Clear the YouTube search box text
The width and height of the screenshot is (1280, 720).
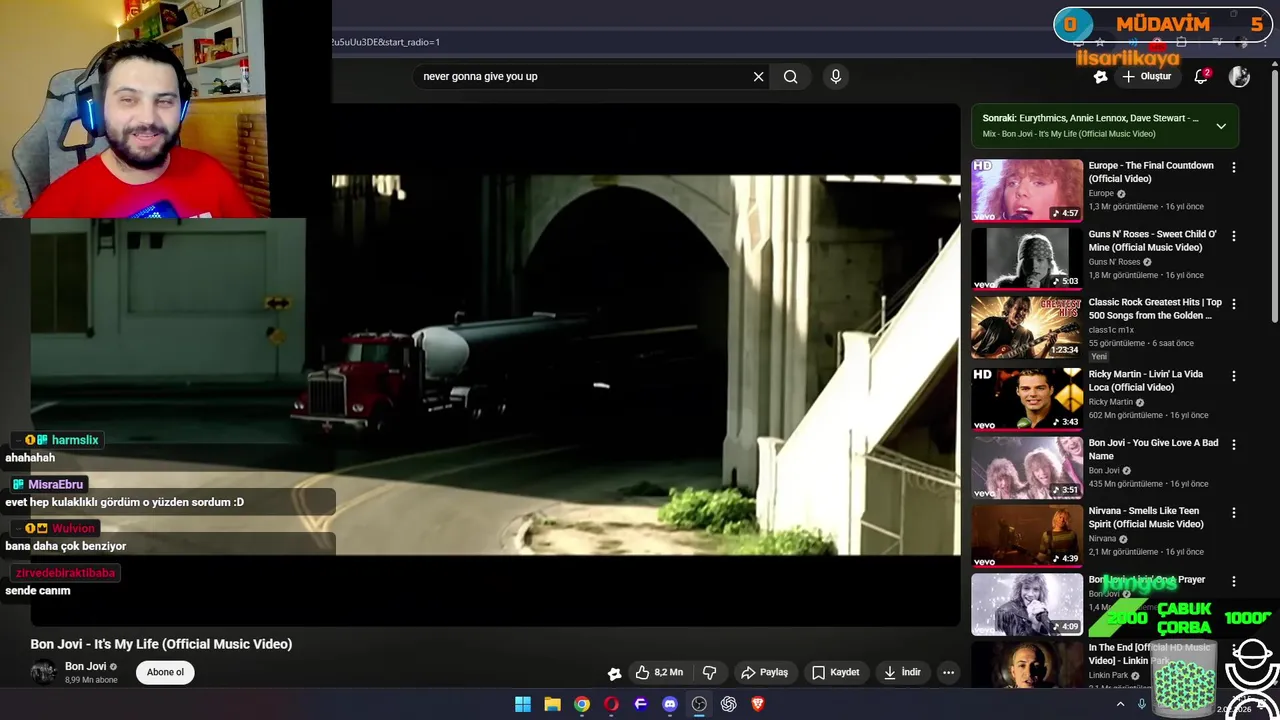758,76
